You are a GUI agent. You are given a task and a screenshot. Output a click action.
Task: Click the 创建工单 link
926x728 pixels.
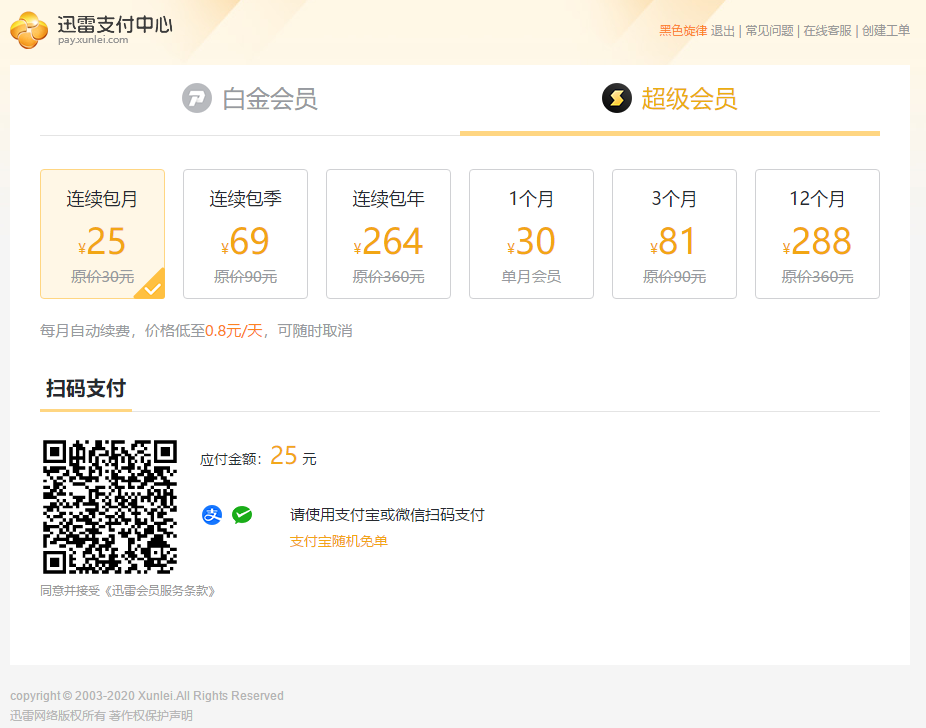point(886,31)
